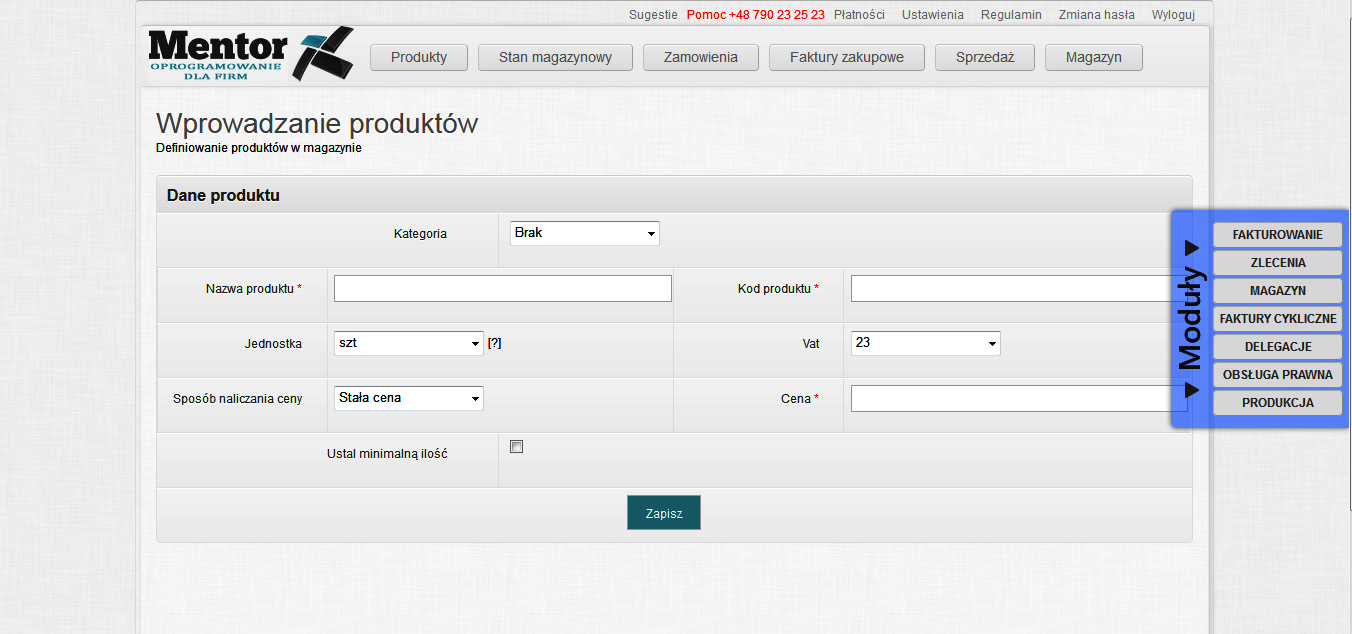Go to Stan magazynowy menu
Screen dimensions: 1352x634
(555, 58)
